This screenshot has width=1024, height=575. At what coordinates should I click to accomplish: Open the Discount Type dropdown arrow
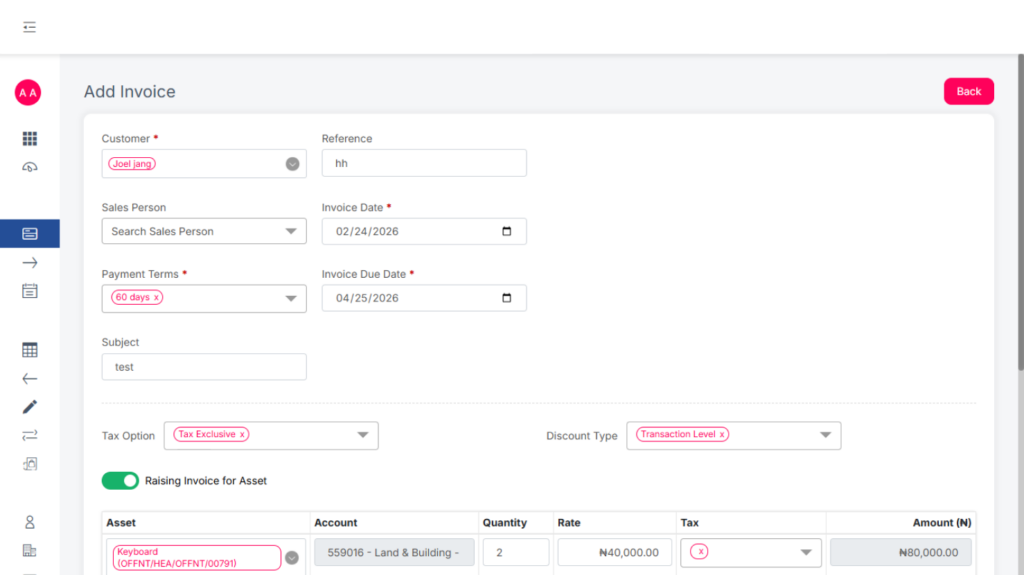pos(825,435)
